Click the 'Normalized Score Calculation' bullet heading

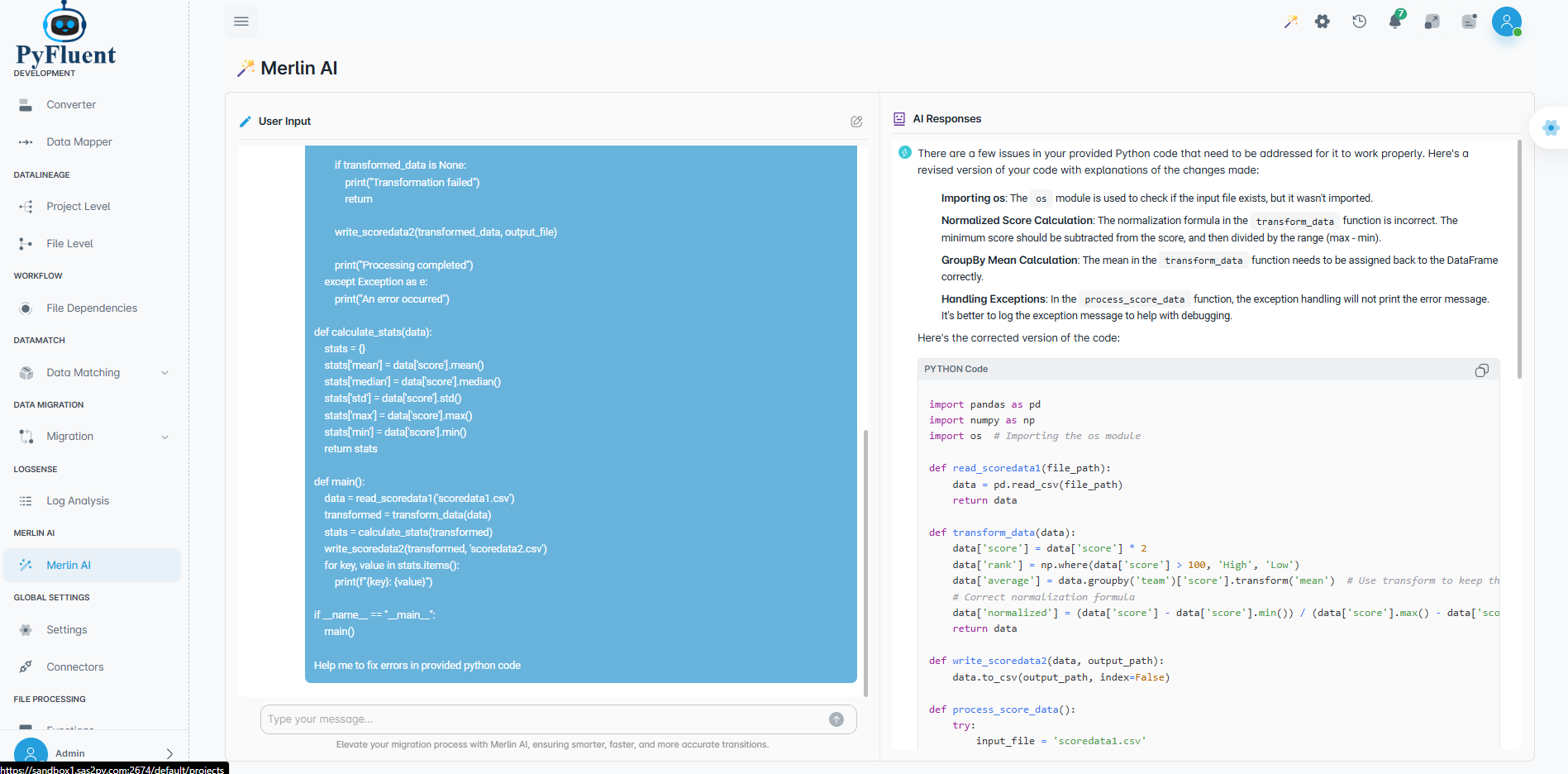click(1017, 221)
